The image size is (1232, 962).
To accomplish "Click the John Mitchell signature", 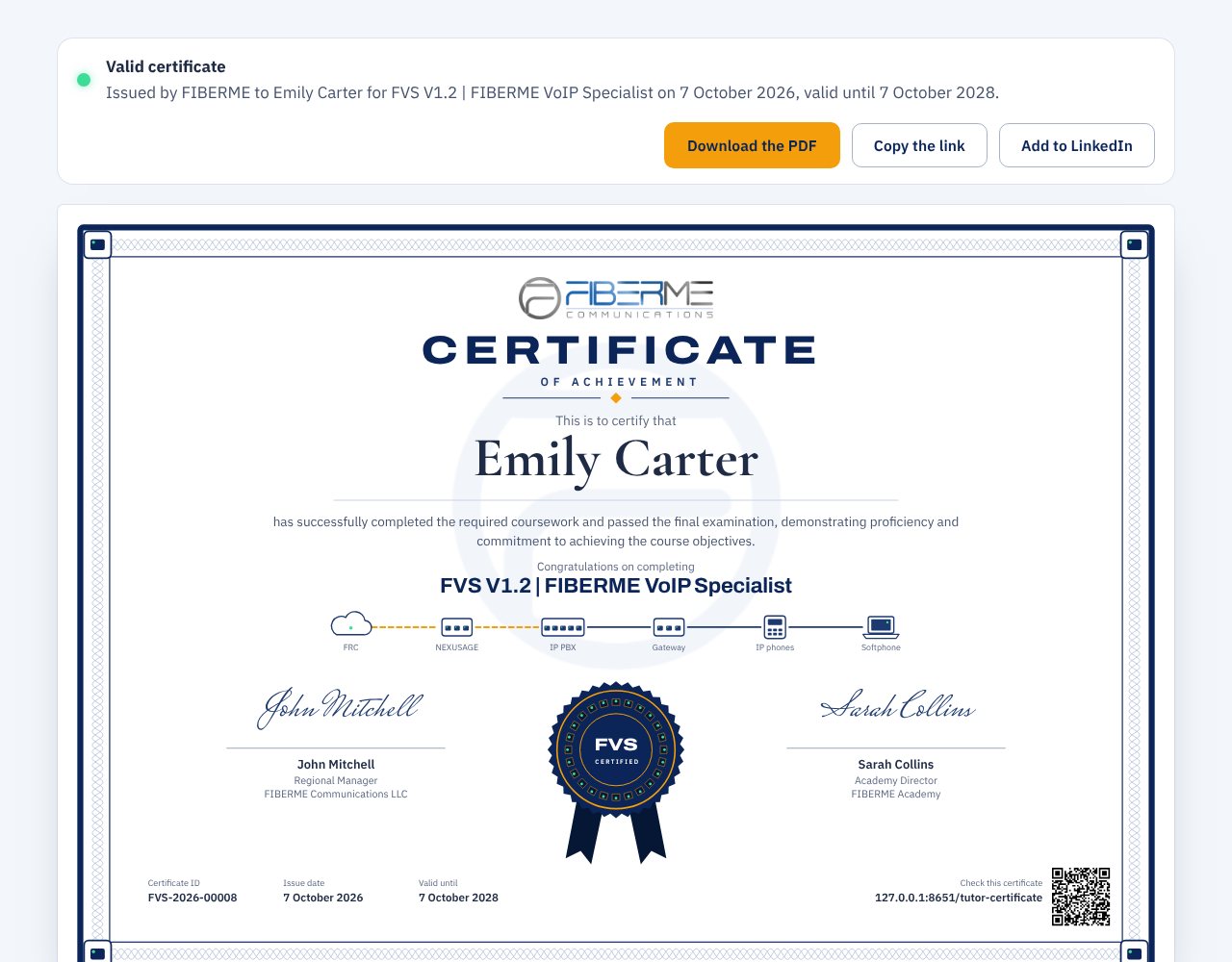I will coord(339,707).
